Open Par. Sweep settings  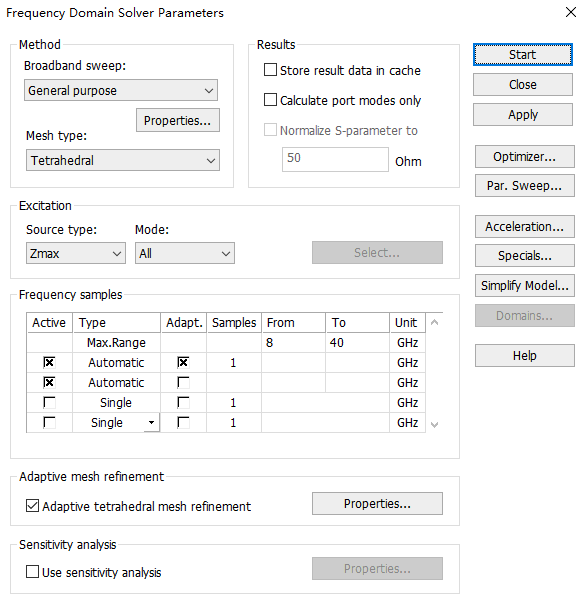[x=524, y=186]
